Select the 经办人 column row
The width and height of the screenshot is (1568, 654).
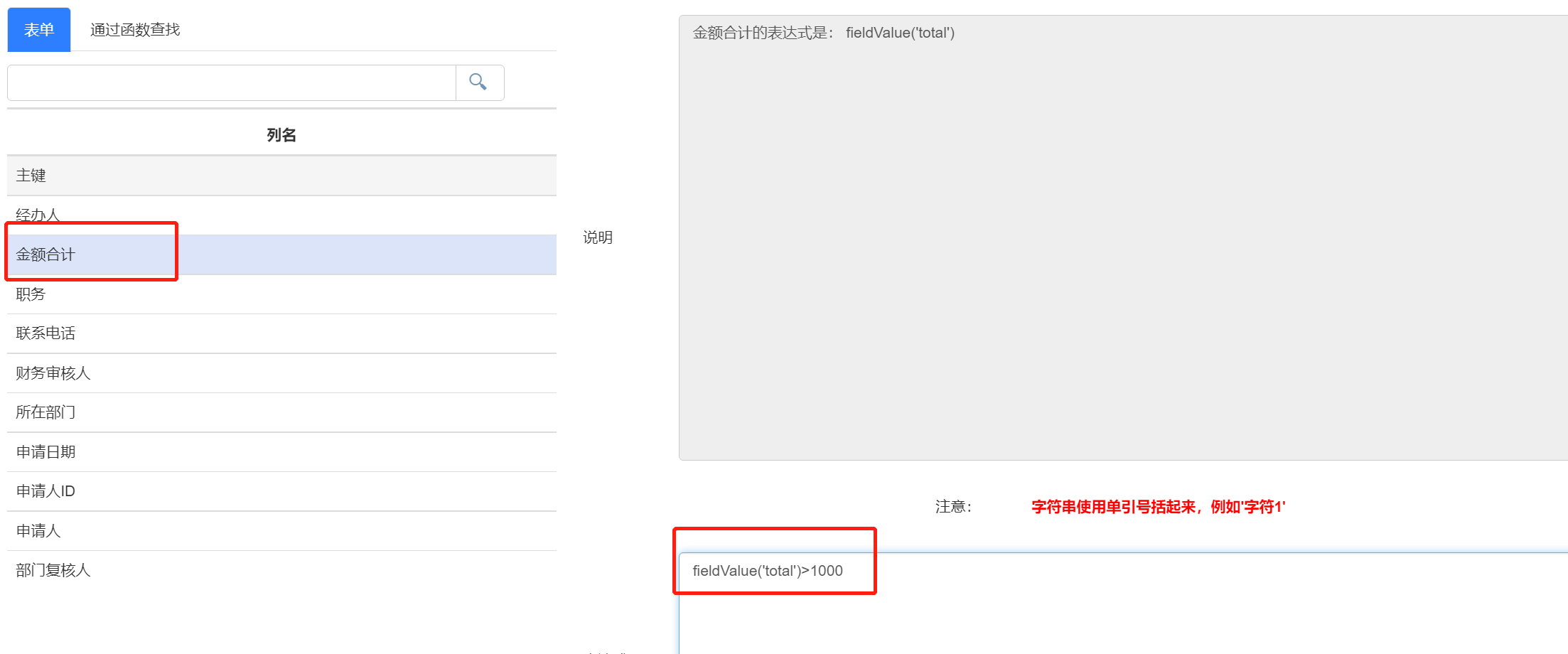pyautogui.click(x=281, y=215)
